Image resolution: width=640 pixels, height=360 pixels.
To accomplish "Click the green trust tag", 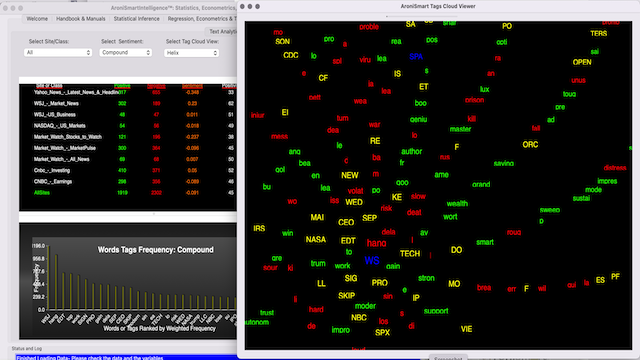I will pos(267,313).
